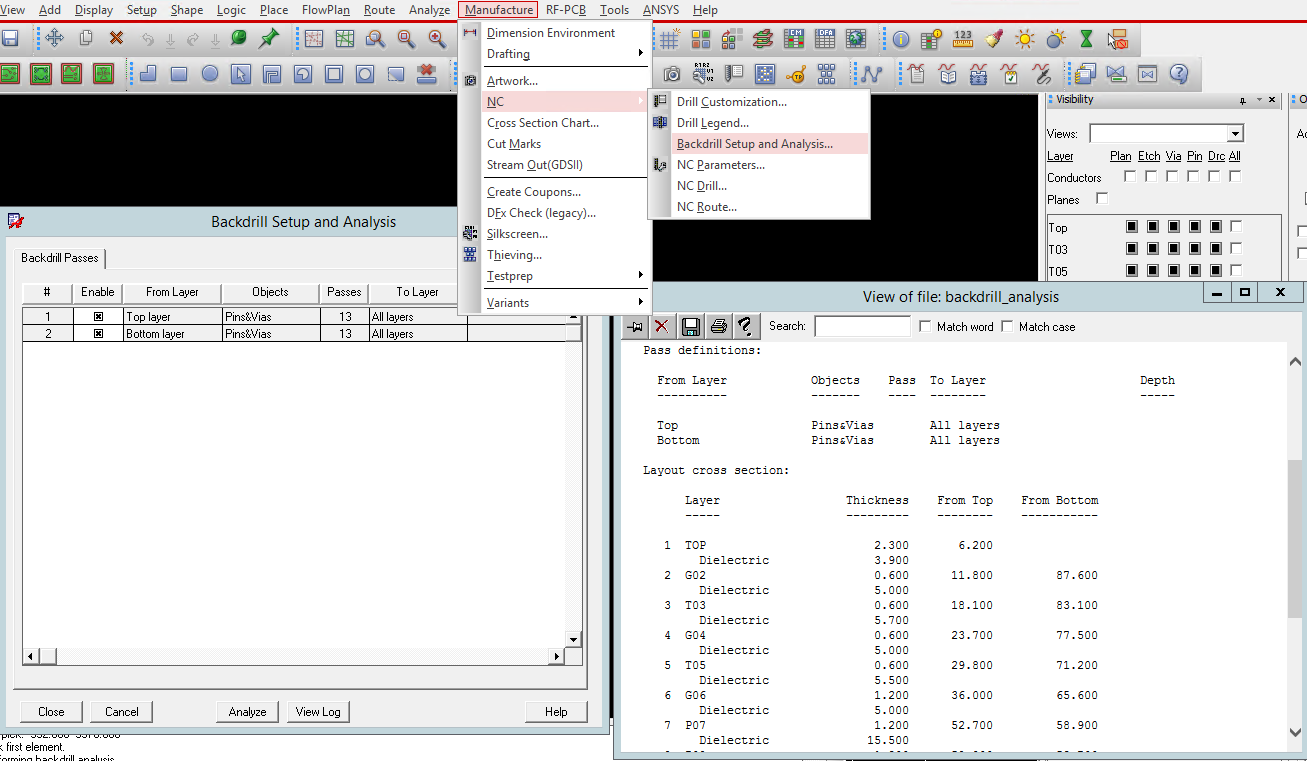Open the Route menu in menu bar
The width and height of the screenshot is (1307, 761).
[x=379, y=10]
